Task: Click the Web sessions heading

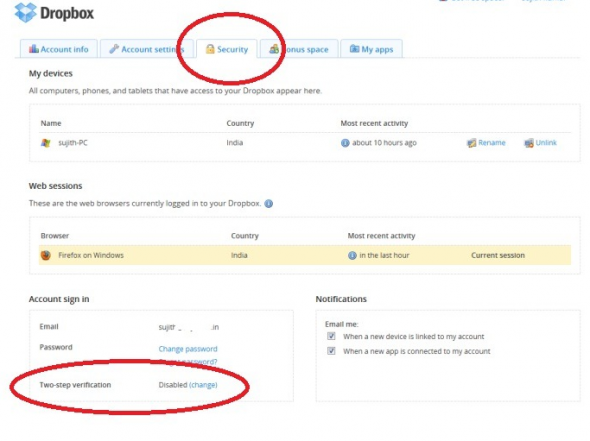Action: [x=55, y=186]
